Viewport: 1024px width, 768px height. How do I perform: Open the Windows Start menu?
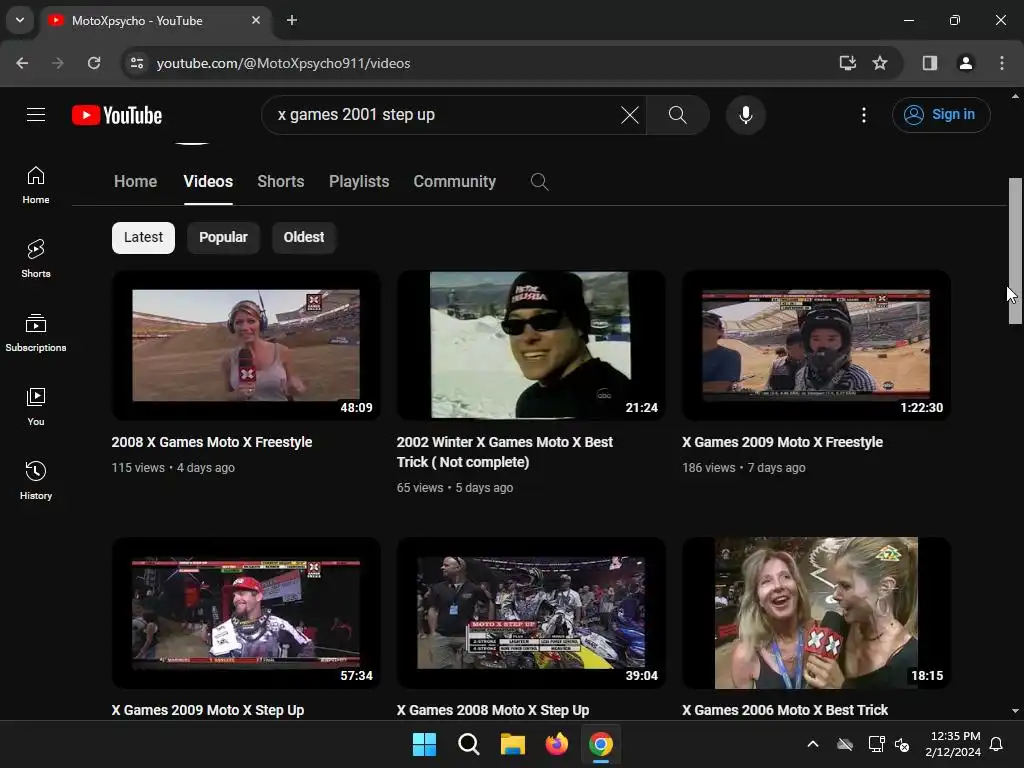(x=424, y=744)
